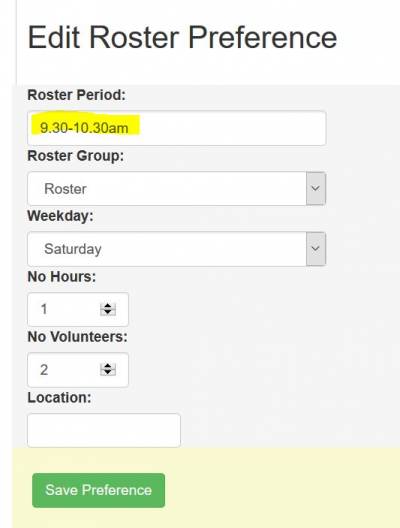
Task: Click the Roster Group dropdown chevron arrow
Action: [x=315, y=189]
